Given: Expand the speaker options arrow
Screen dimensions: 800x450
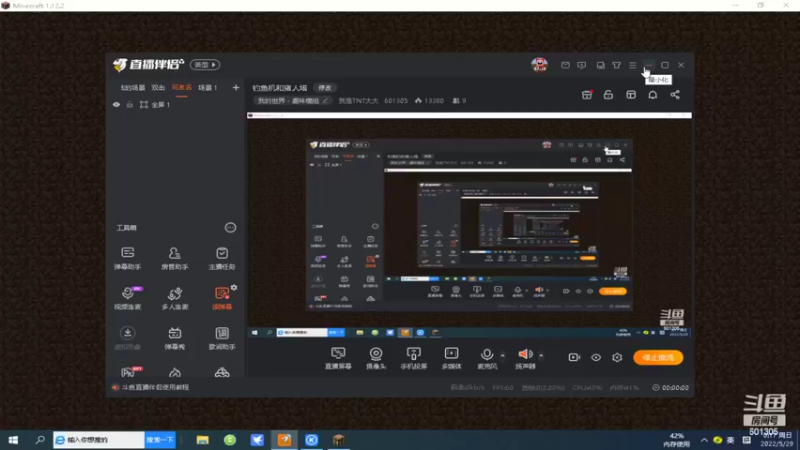Looking at the screenshot, I should point(541,355).
